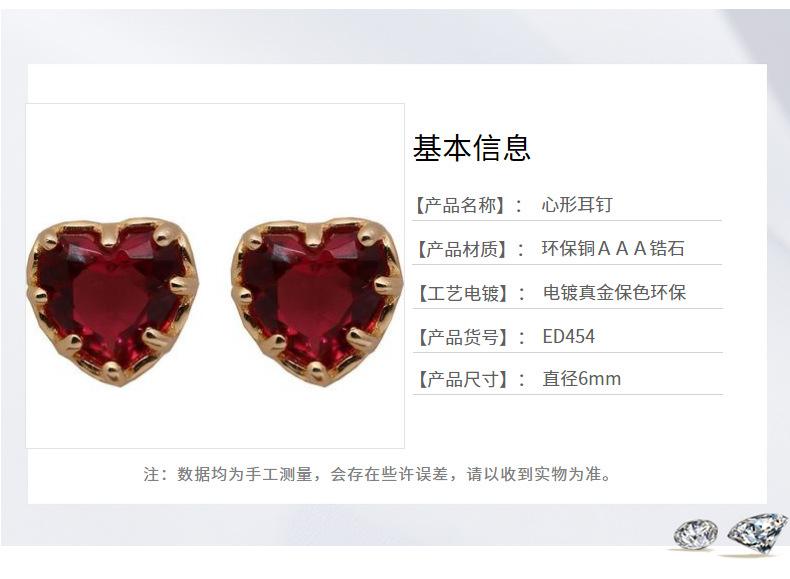
Task: Click the ED454 product number
Action: click(x=568, y=336)
